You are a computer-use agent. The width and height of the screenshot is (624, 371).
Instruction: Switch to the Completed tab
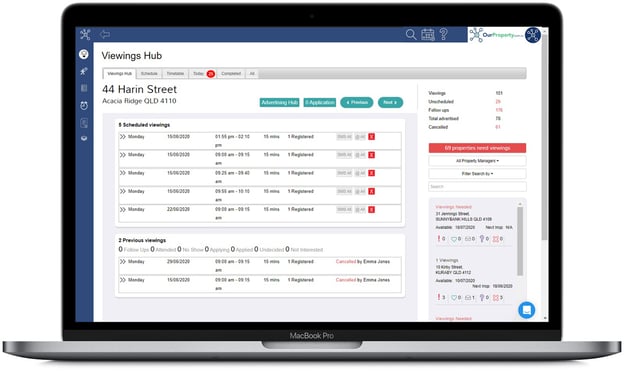pyautogui.click(x=231, y=74)
